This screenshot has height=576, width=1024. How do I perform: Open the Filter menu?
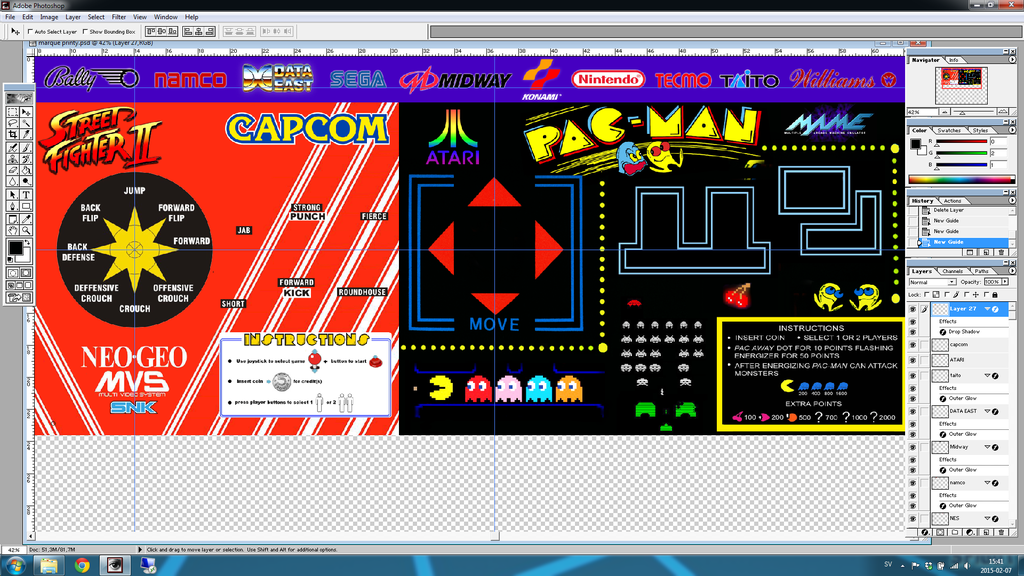(x=118, y=17)
